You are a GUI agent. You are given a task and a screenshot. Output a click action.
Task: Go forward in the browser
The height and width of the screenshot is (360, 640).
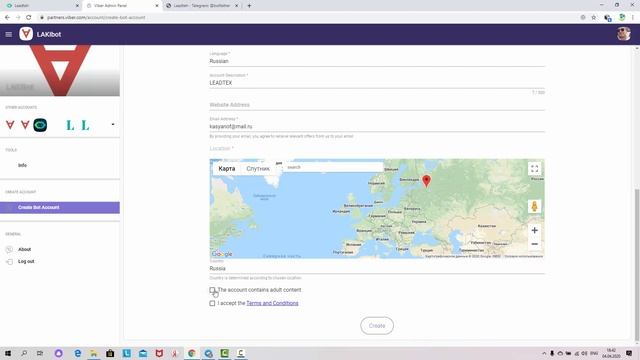[x=18, y=18]
